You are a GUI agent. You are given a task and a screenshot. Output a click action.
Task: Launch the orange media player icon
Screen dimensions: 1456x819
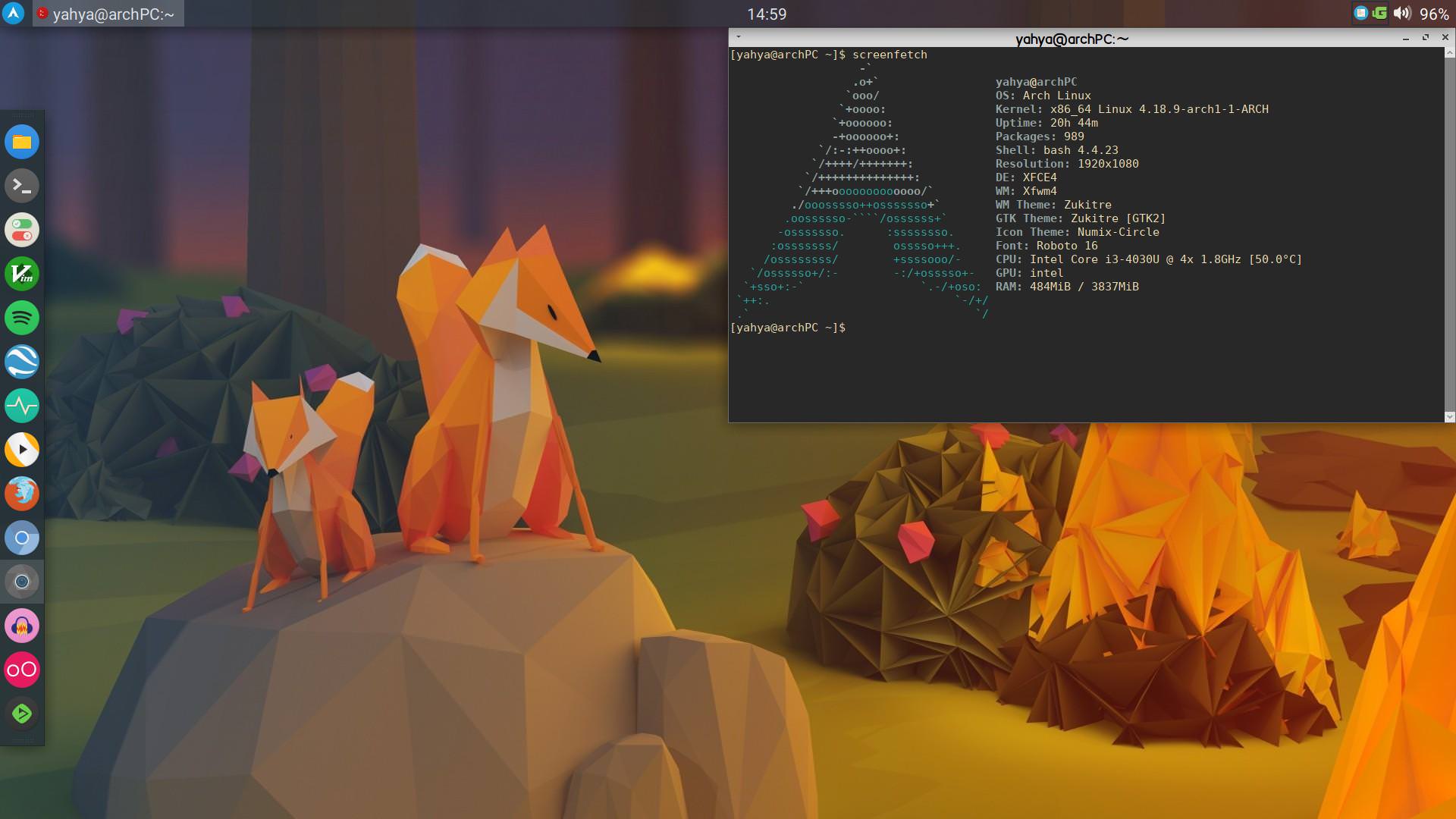[22, 450]
